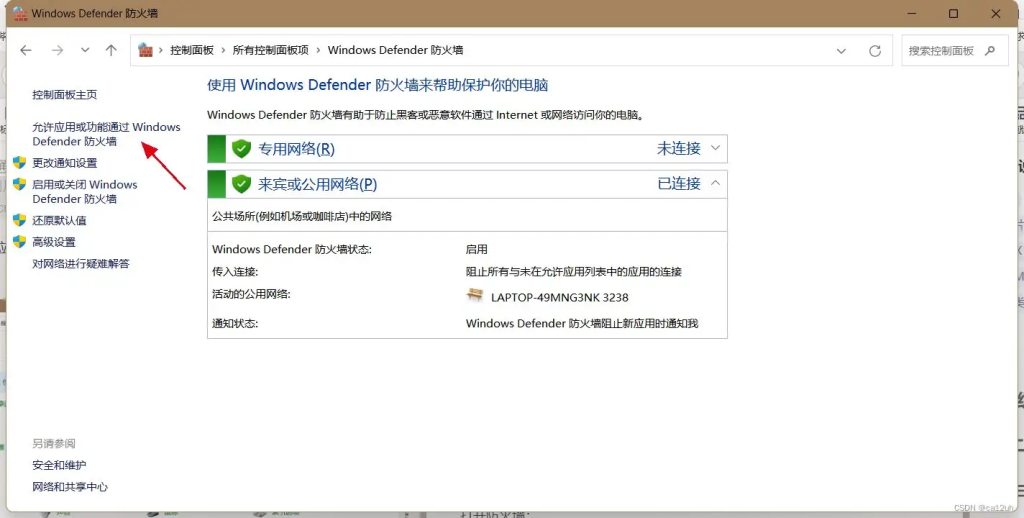Click the window title bar firewall icon
Screen dimensions: 1024x518
click(20, 13)
